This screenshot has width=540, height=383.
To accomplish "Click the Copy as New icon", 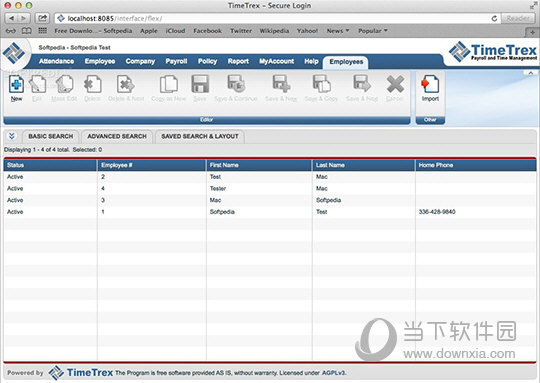I will point(169,84).
